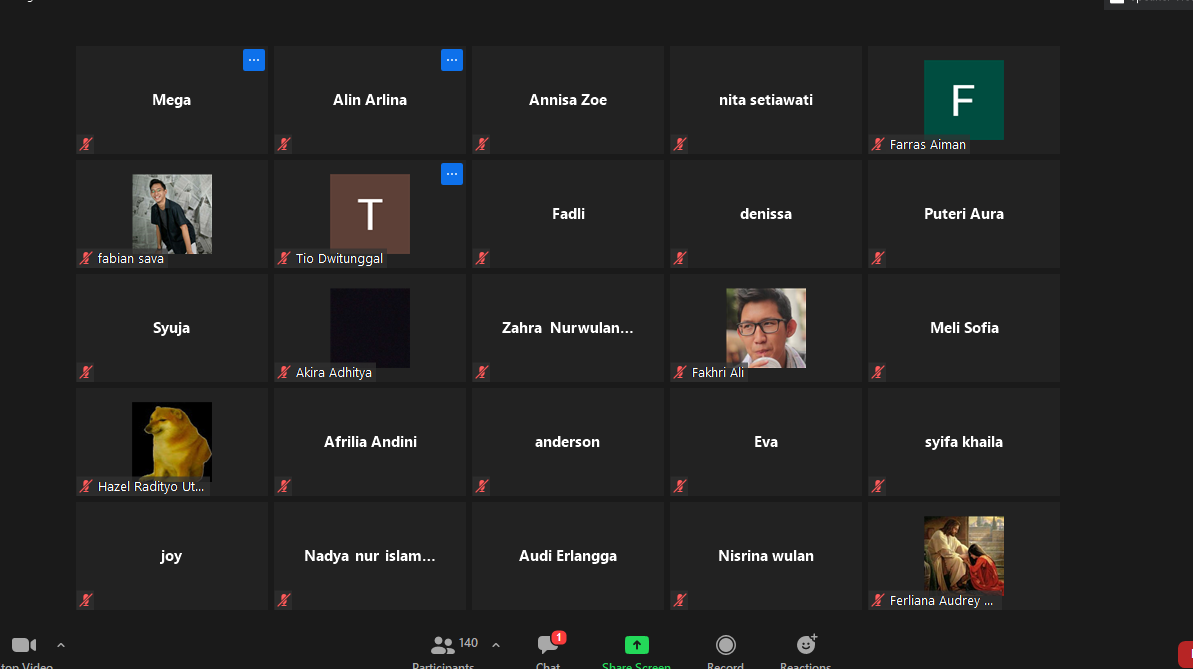Click muted mic icon beside Hazel Radityo
1193x669 pixels.
point(86,486)
